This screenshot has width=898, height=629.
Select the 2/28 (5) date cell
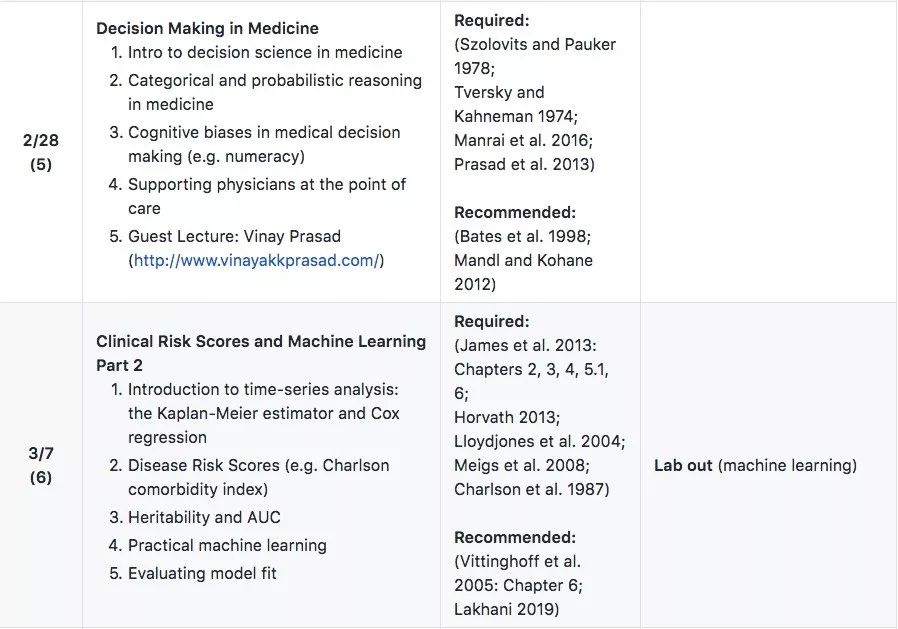[x=41, y=152]
